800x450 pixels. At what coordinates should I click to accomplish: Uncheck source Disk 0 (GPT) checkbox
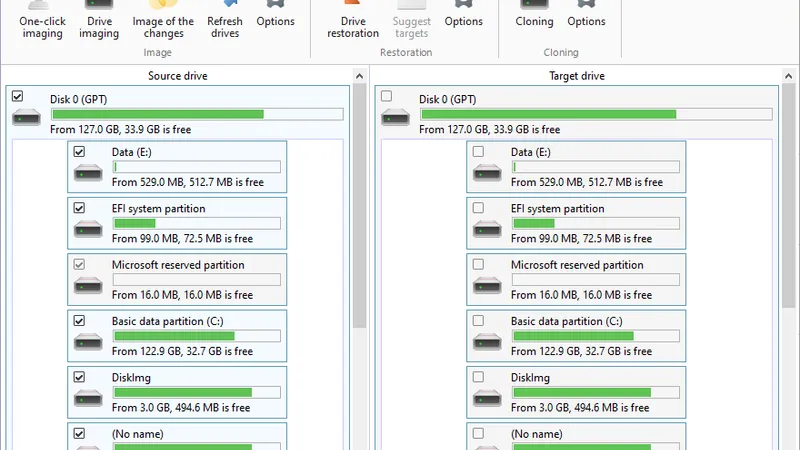coord(18,96)
